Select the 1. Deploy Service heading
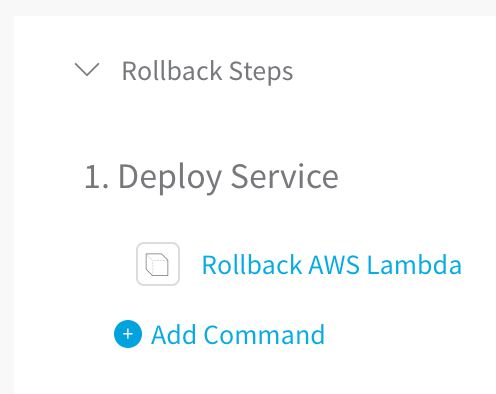Viewport: 496px width, 394px height. tap(212, 177)
